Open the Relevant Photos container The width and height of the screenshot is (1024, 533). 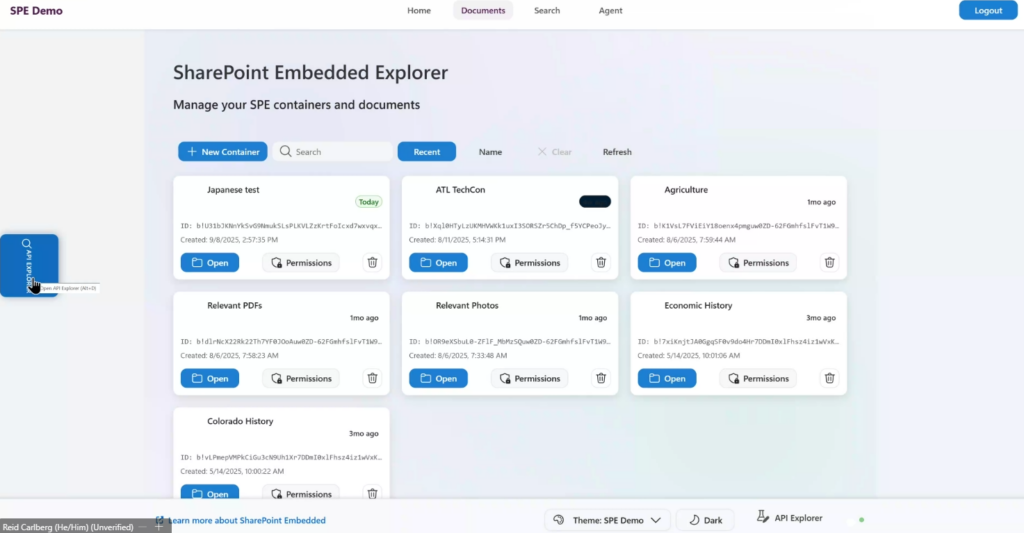click(438, 378)
